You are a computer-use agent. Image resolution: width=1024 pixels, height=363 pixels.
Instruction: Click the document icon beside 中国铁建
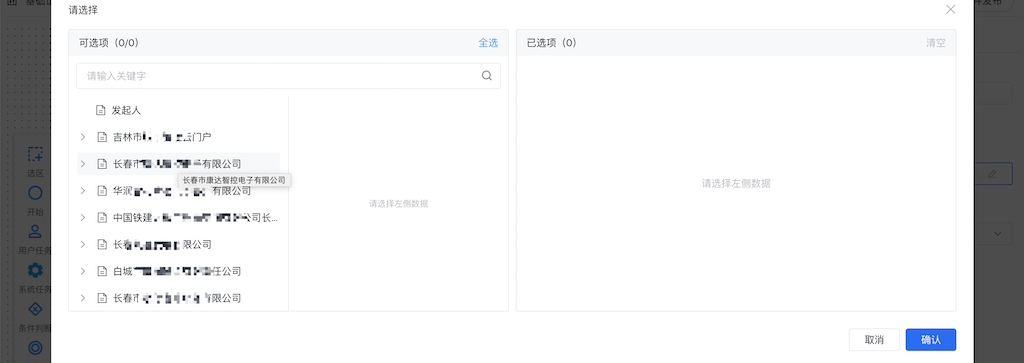pyautogui.click(x=102, y=217)
